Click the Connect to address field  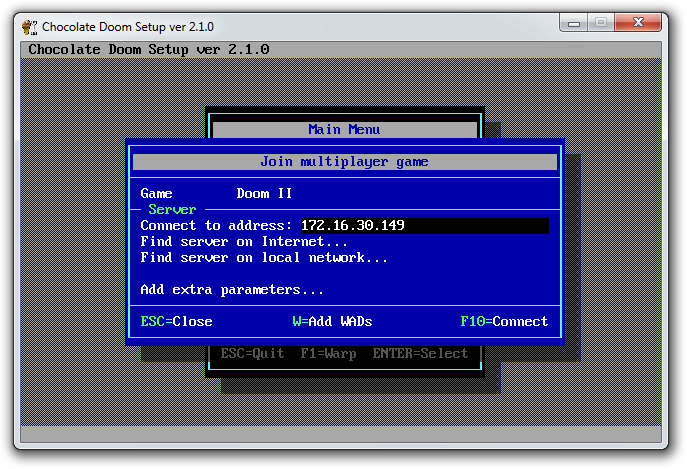pyautogui.click(x=424, y=226)
